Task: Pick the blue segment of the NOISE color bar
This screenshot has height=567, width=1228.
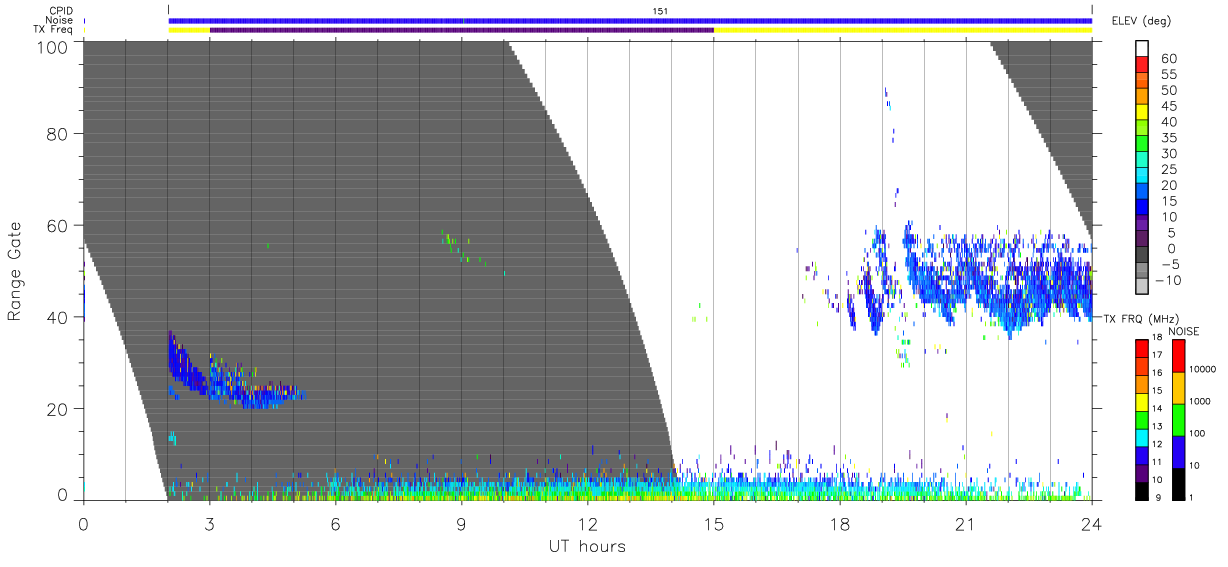Action: [1178, 451]
